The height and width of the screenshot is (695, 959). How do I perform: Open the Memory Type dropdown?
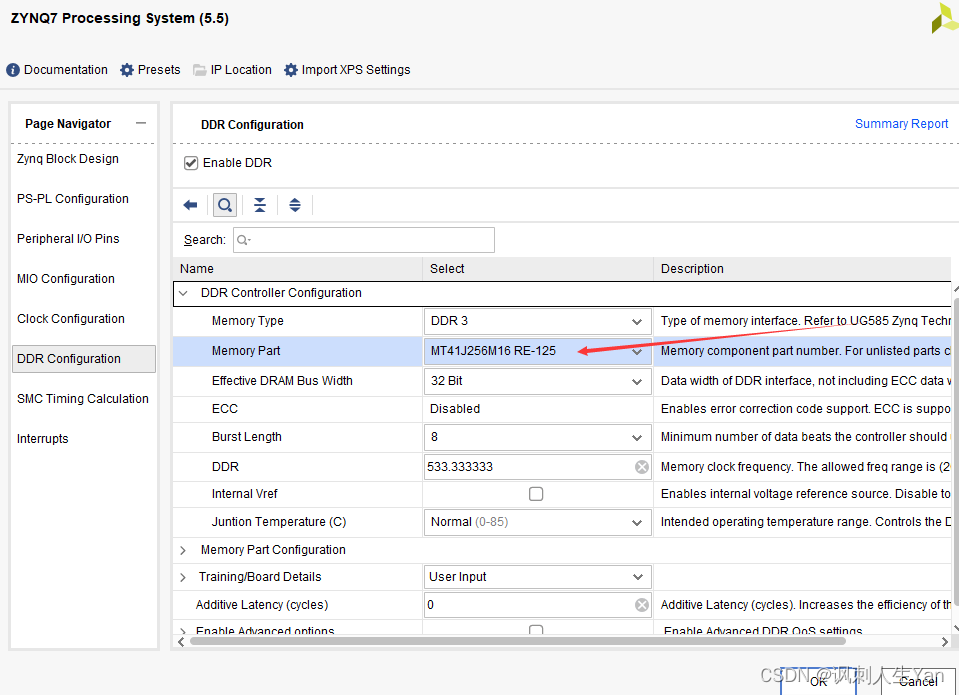[637, 321]
